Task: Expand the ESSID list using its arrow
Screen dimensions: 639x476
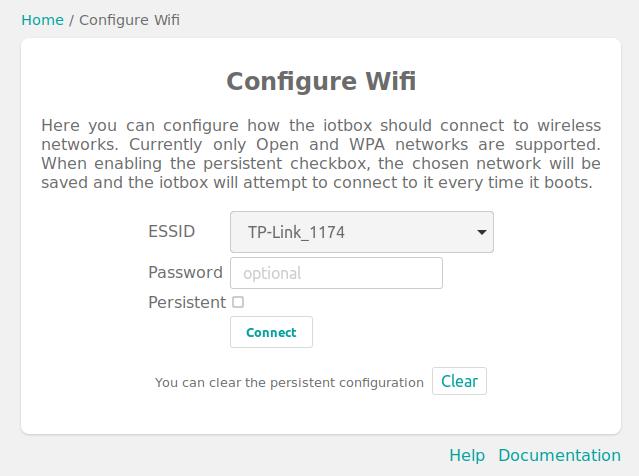Action: tap(481, 232)
